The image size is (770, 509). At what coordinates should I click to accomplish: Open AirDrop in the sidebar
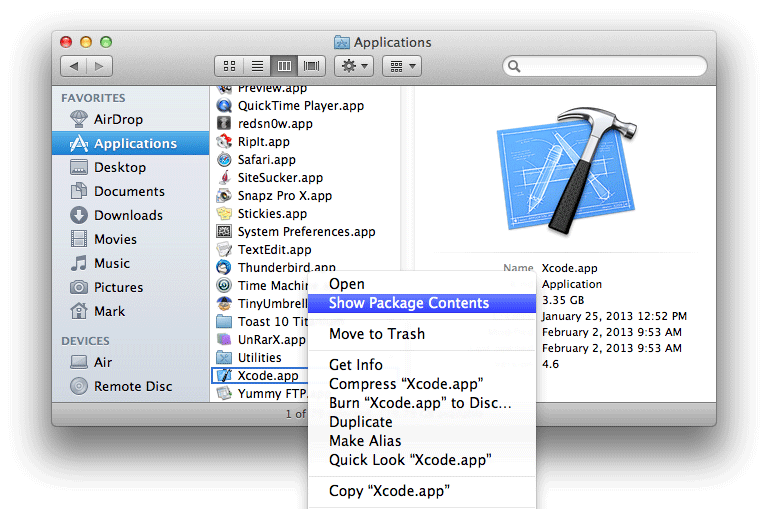[x=118, y=120]
